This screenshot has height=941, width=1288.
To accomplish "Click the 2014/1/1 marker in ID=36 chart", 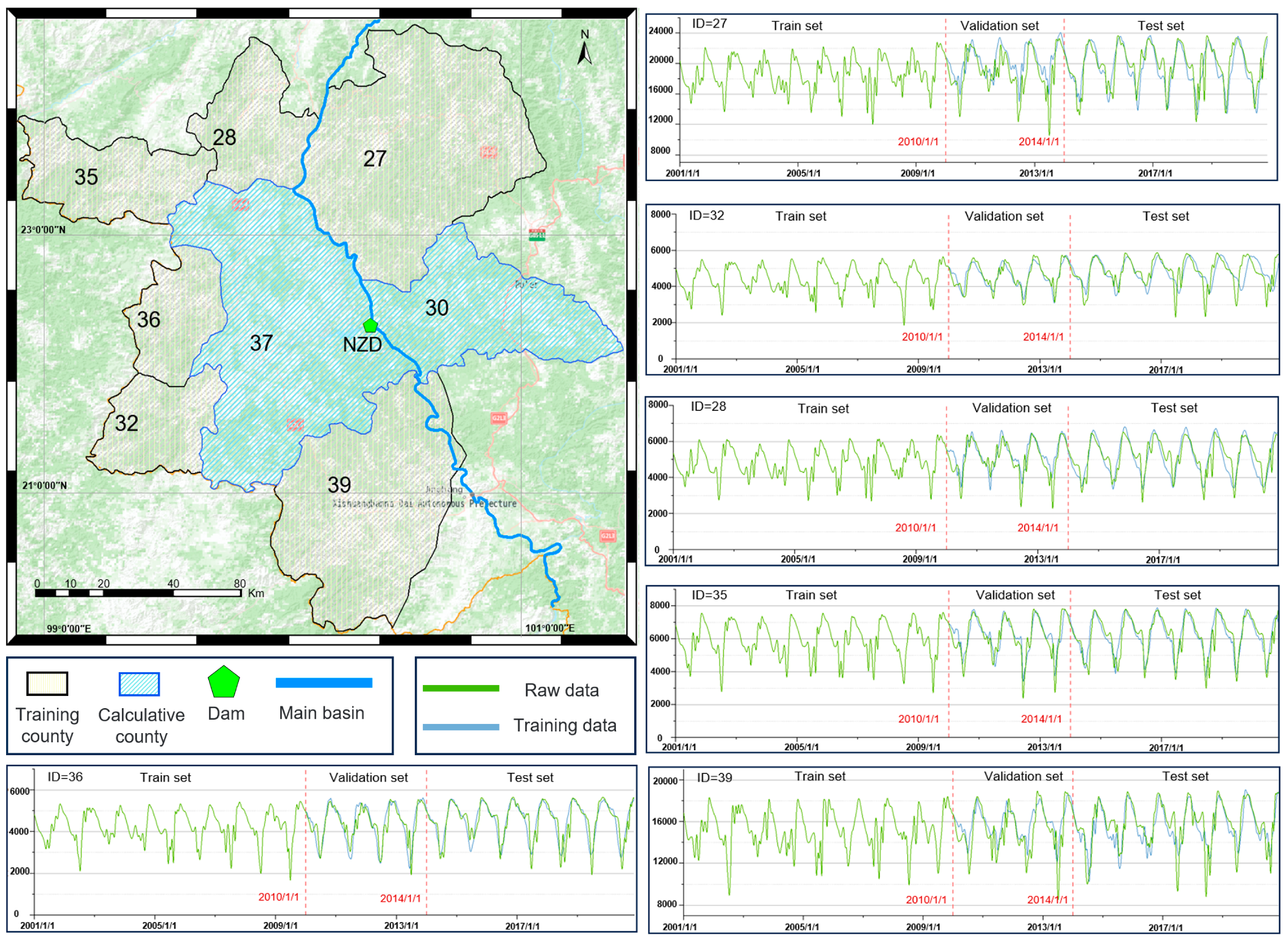I will coord(400,898).
